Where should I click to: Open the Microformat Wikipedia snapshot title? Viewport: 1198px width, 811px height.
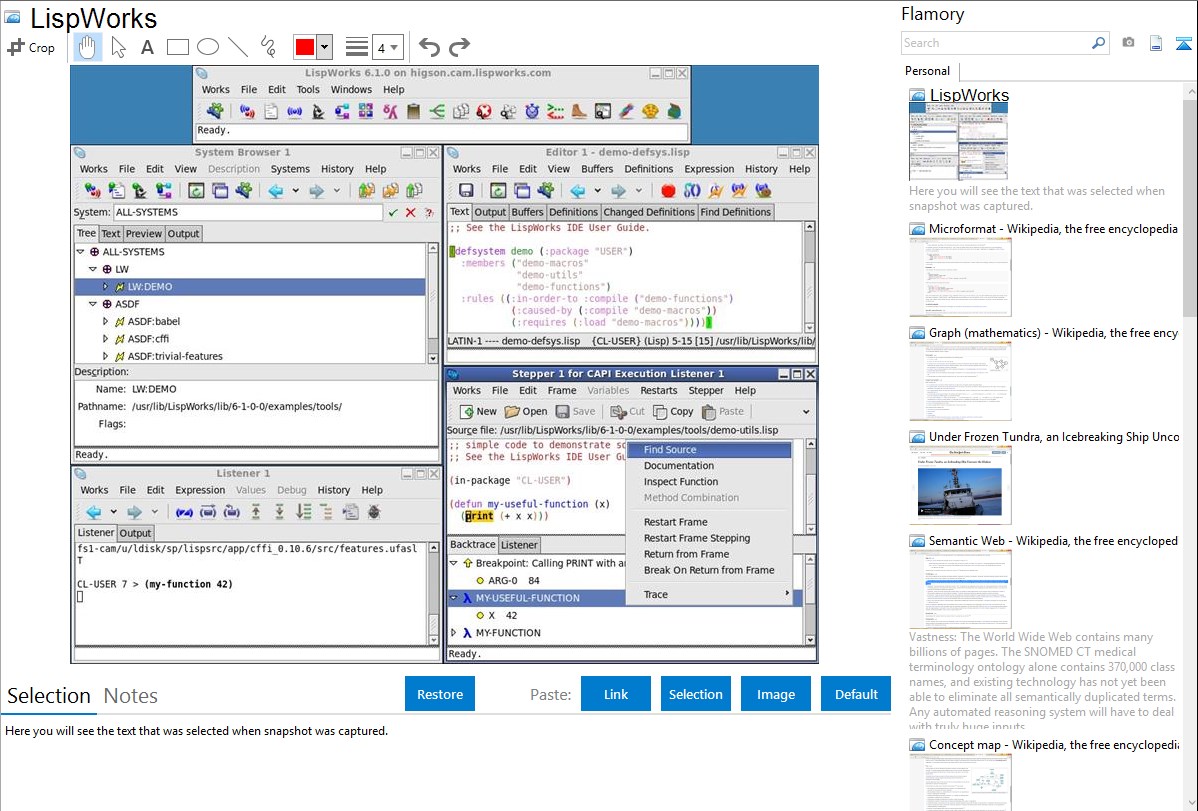tap(1053, 229)
